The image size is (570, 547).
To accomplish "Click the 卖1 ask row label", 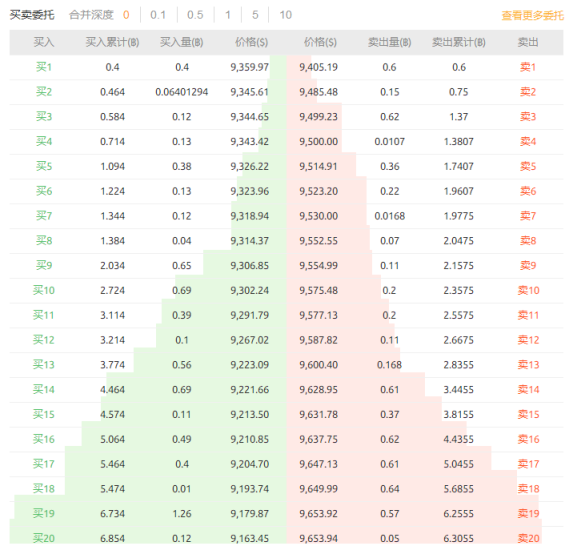I will click(527, 67).
